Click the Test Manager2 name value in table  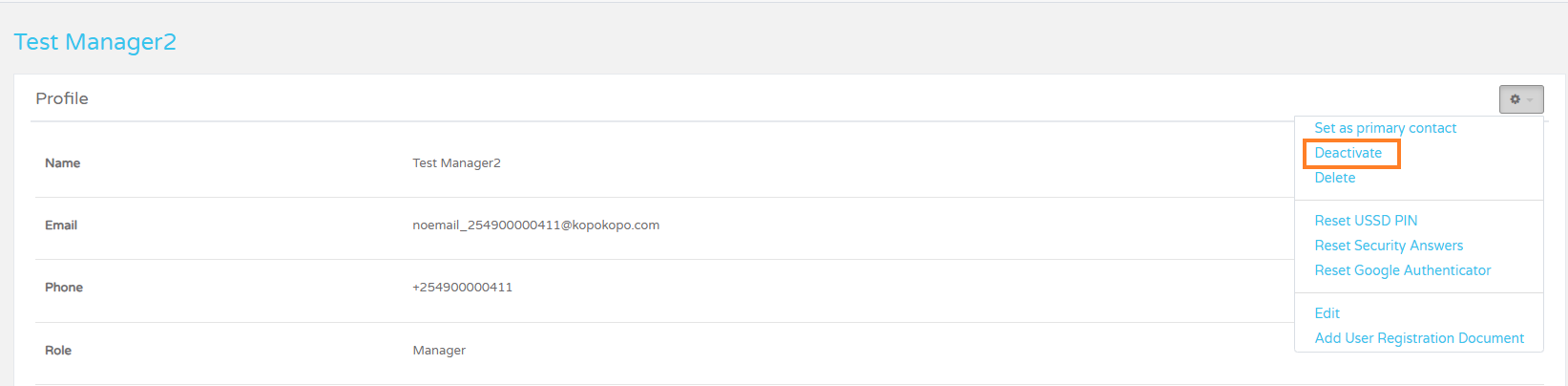click(456, 163)
